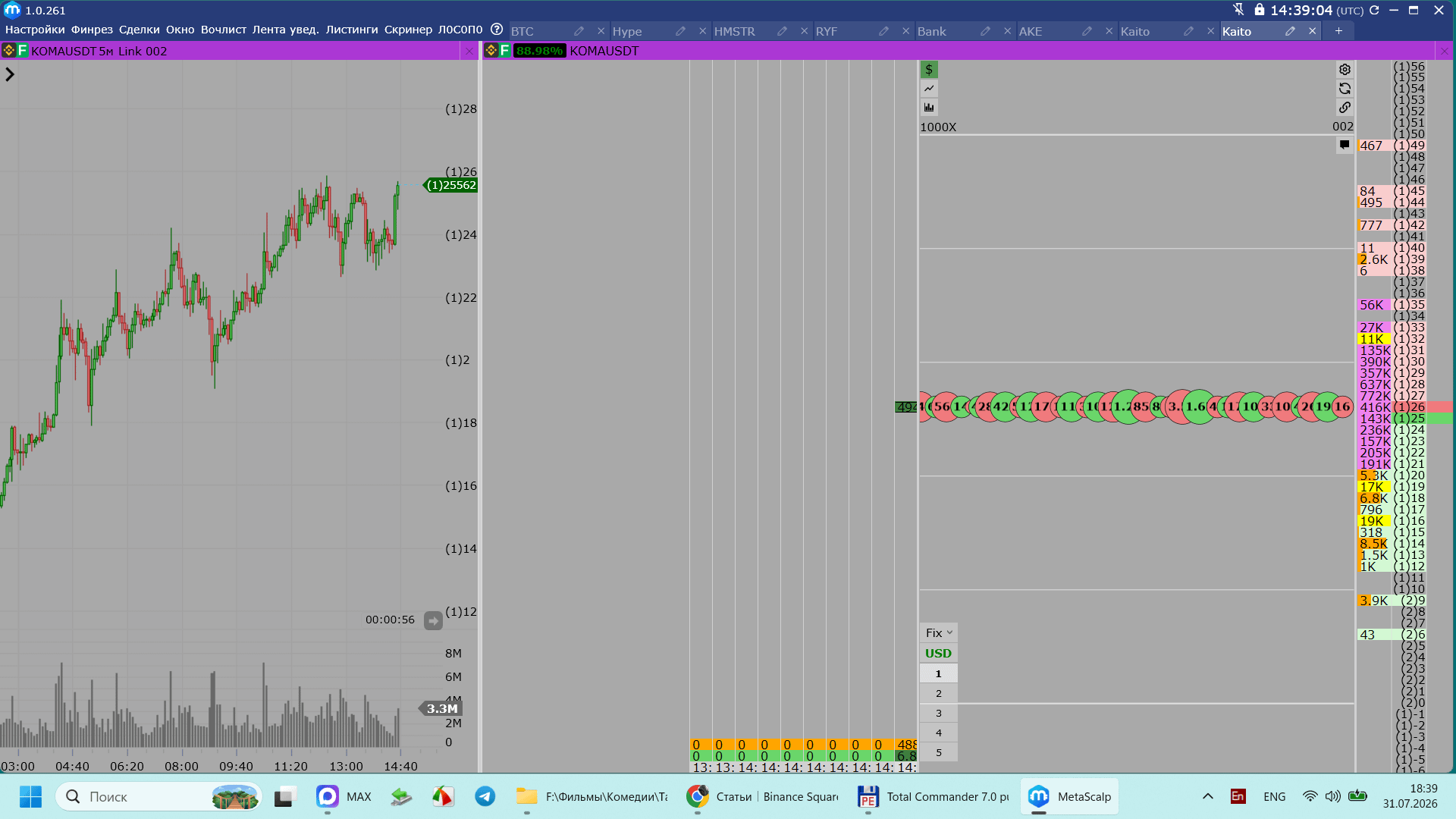The height and width of the screenshot is (819, 1456).
Task: Add a new workspace tab with plus
Action: click(x=1338, y=31)
